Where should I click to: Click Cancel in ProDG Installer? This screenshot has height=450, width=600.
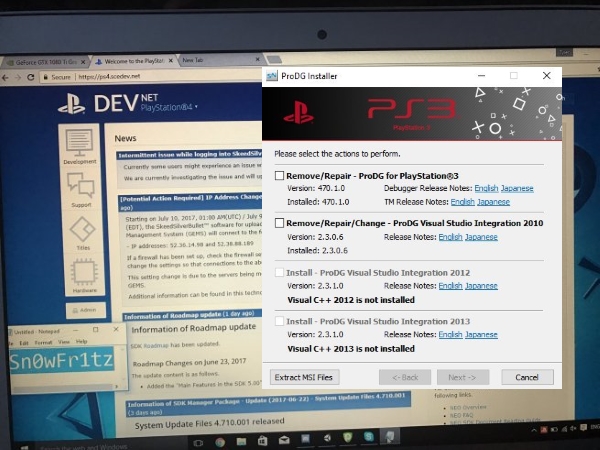coord(527,377)
